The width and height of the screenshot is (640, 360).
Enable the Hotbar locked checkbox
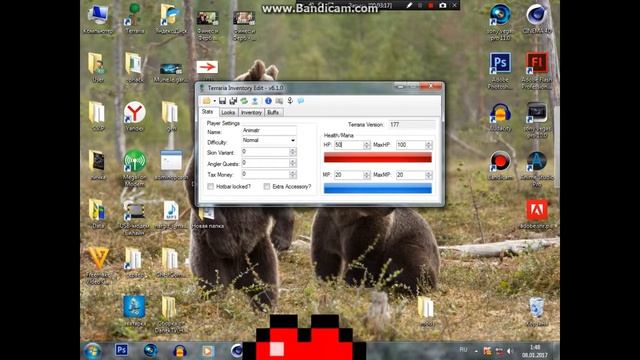[x=210, y=187]
